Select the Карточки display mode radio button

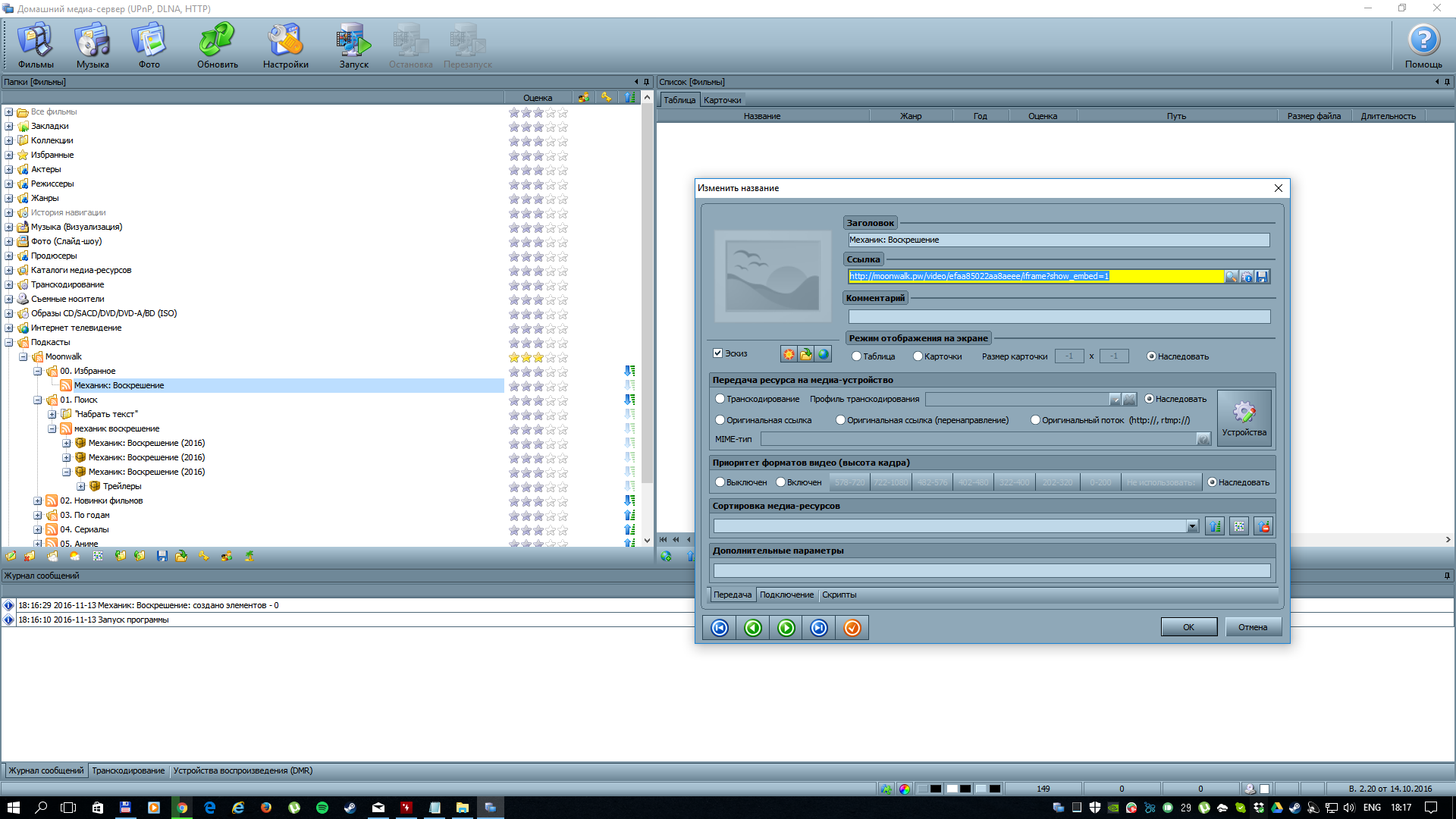coord(918,356)
